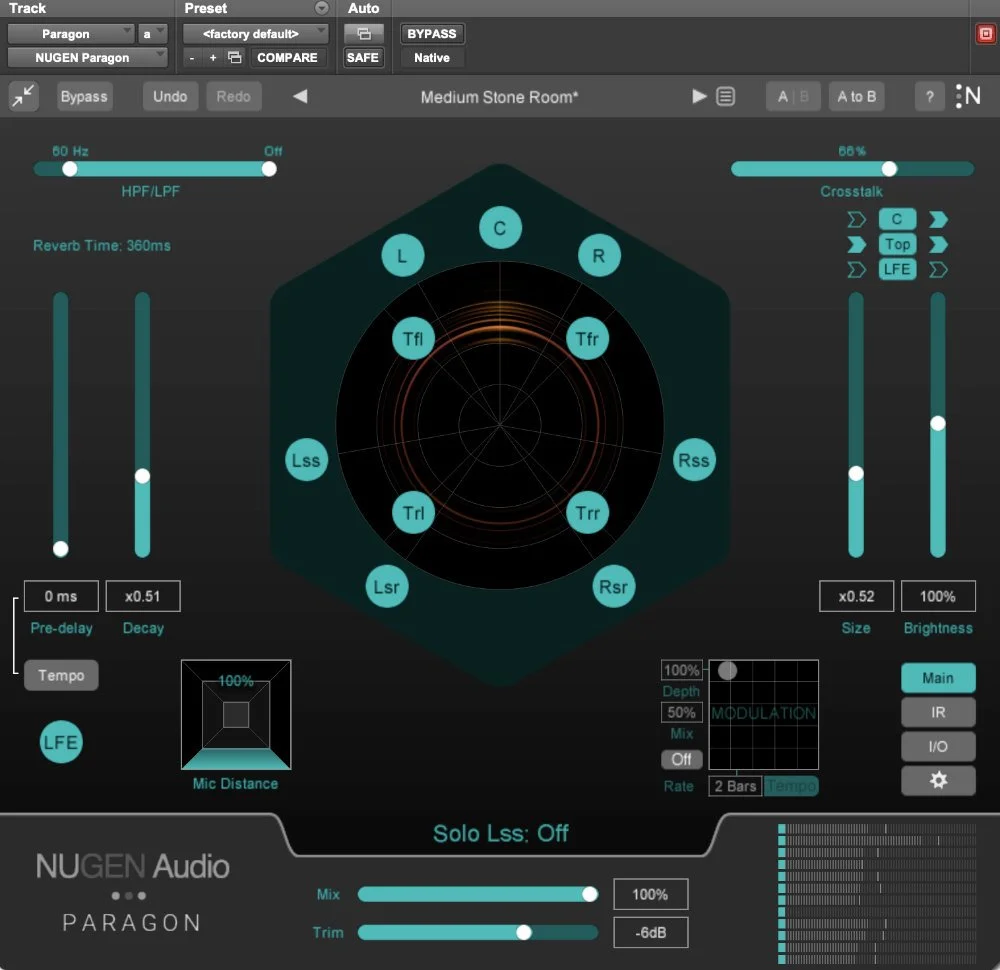Open the Paragon track selector
The image size is (1000, 970).
tap(70, 32)
